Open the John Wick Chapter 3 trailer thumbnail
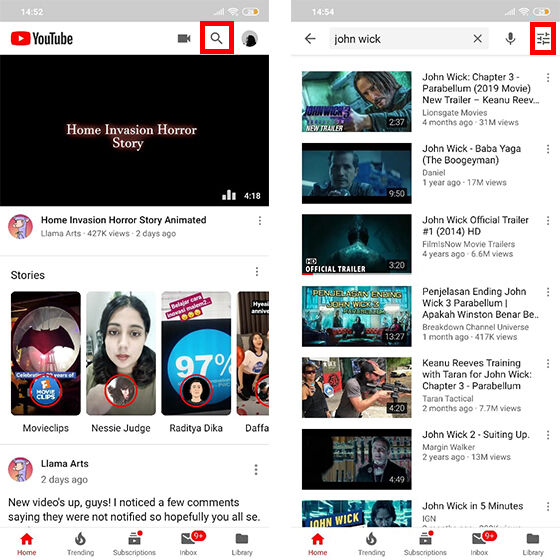 [x=356, y=101]
